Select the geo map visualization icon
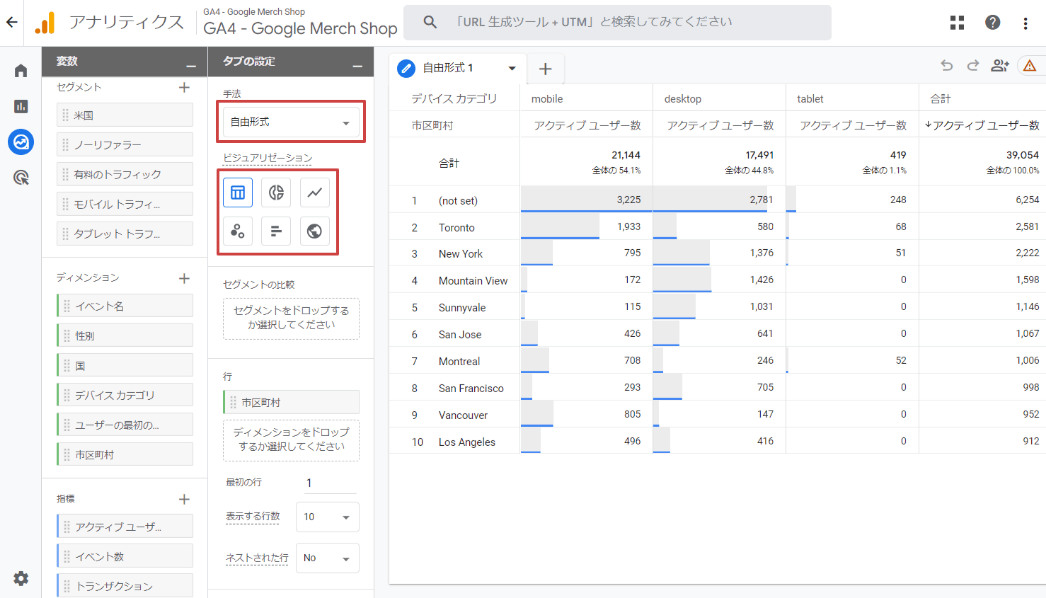Image resolution: width=1046 pixels, height=598 pixels. (x=315, y=232)
